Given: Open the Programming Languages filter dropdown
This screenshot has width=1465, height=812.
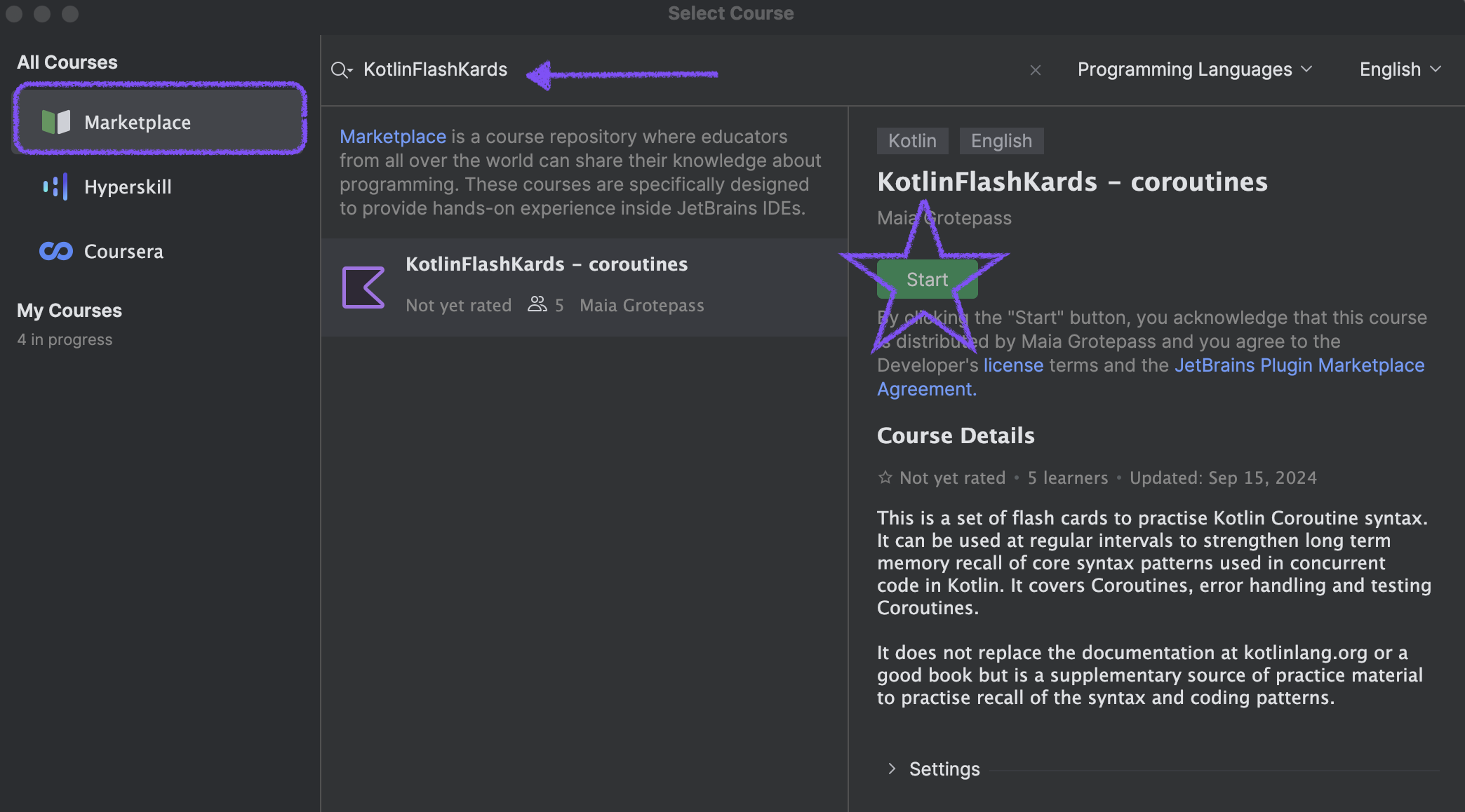Looking at the screenshot, I should (x=1195, y=69).
